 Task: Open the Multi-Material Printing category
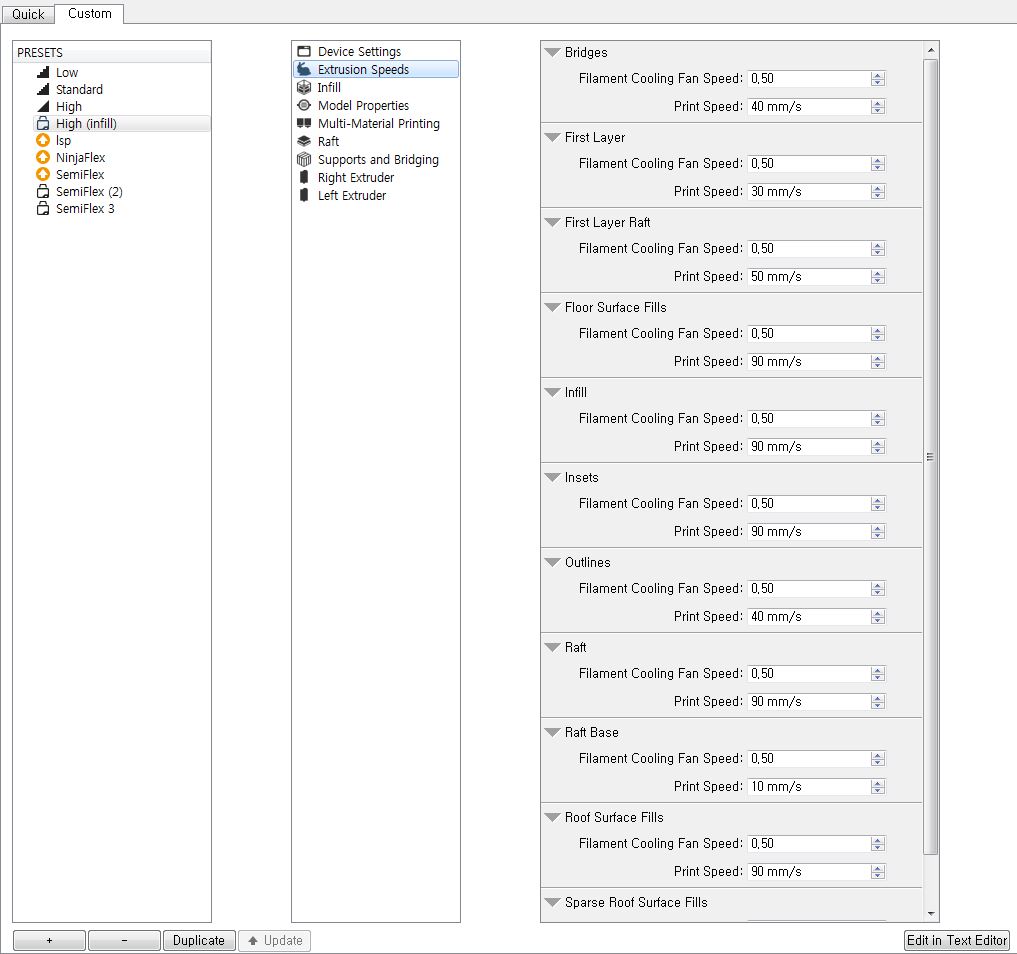pos(376,123)
